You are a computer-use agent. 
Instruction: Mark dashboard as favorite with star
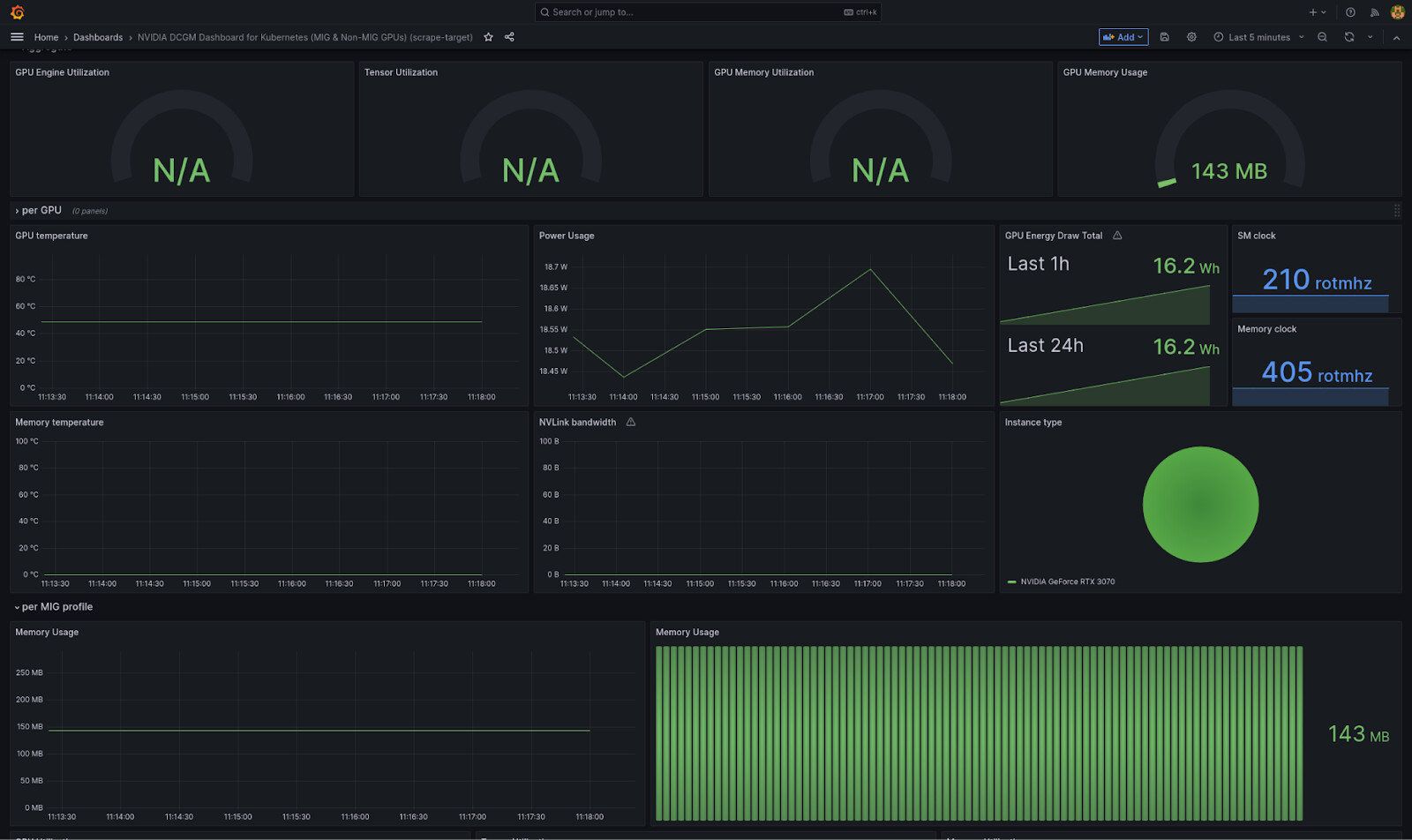click(x=488, y=37)
